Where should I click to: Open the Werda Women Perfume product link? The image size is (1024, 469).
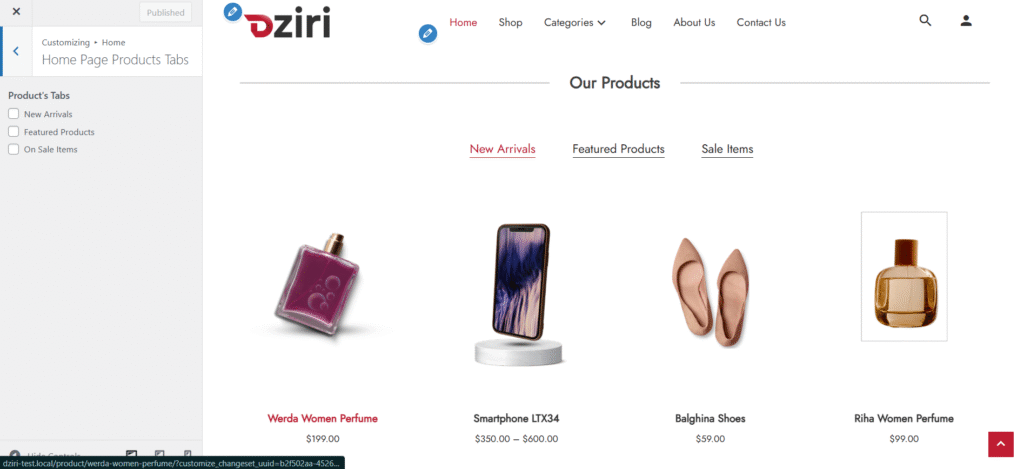tap(323, 418)
